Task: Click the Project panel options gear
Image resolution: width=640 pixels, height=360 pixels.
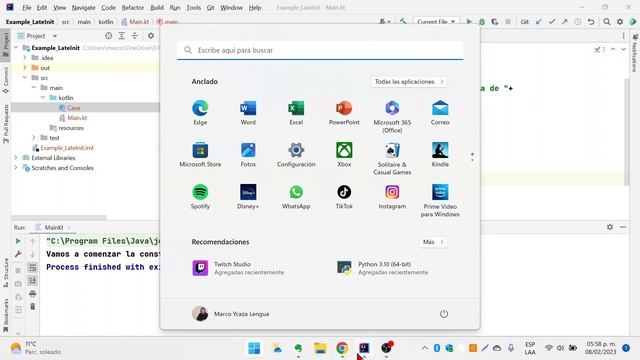Action: [x=151, y=36]
